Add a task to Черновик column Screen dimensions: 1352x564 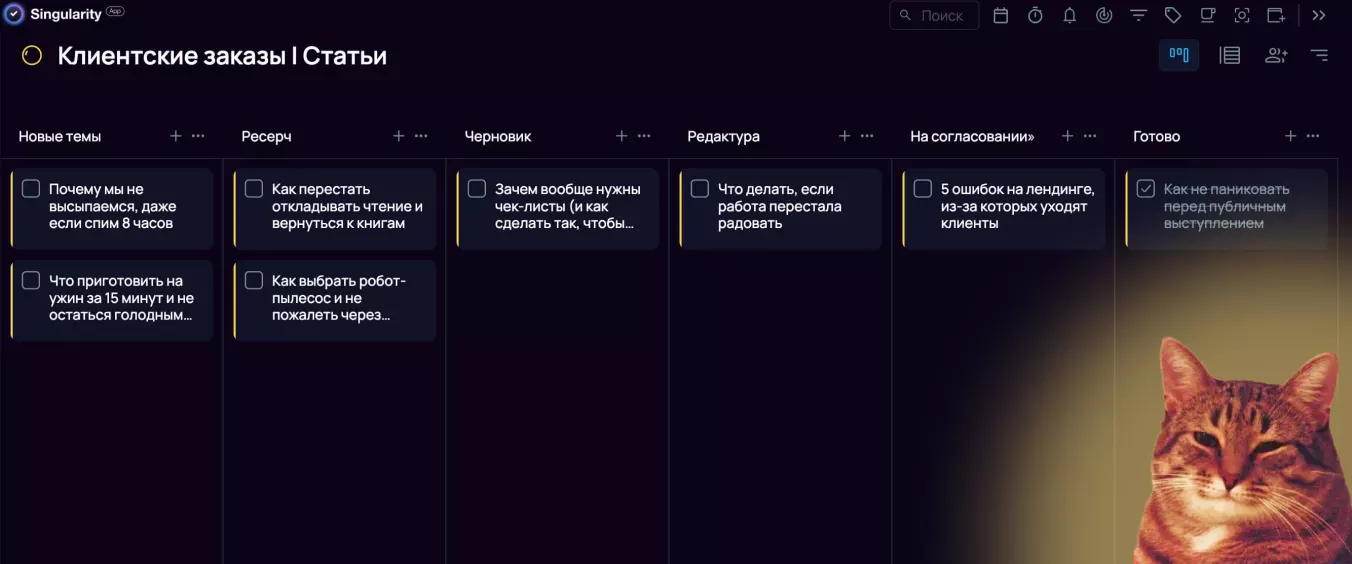click(x=622, y=136)
